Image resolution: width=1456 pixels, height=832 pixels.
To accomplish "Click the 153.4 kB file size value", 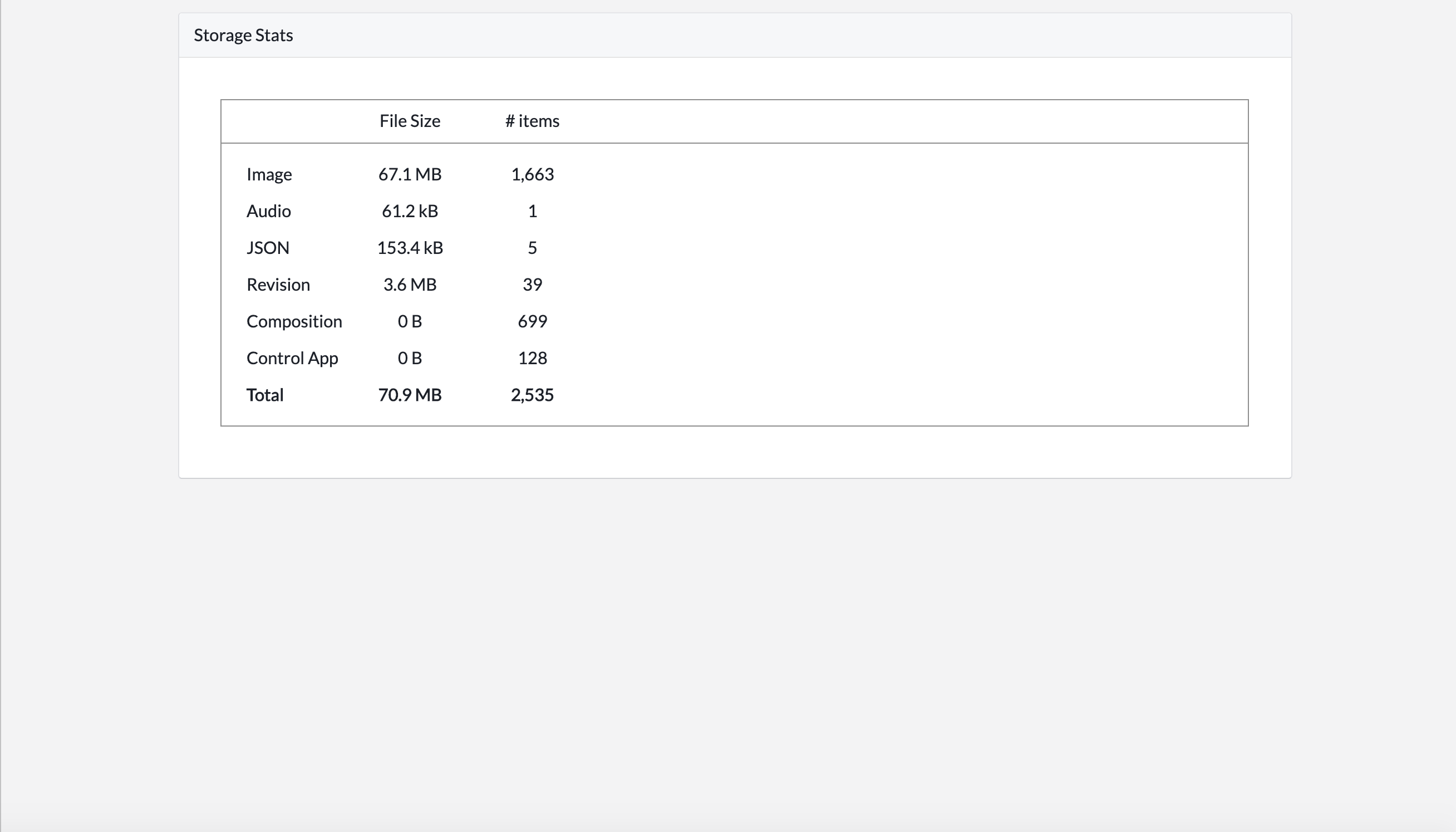I will (x=410, y=247).
